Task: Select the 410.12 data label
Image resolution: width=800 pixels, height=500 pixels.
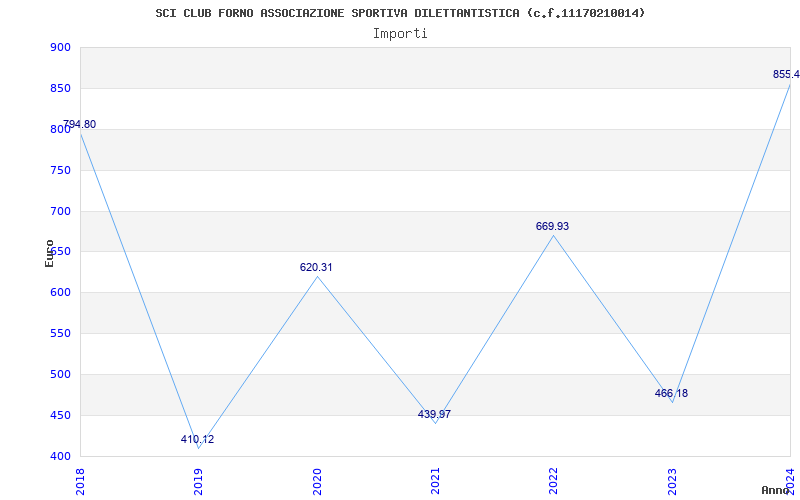Action: point(197,439)
